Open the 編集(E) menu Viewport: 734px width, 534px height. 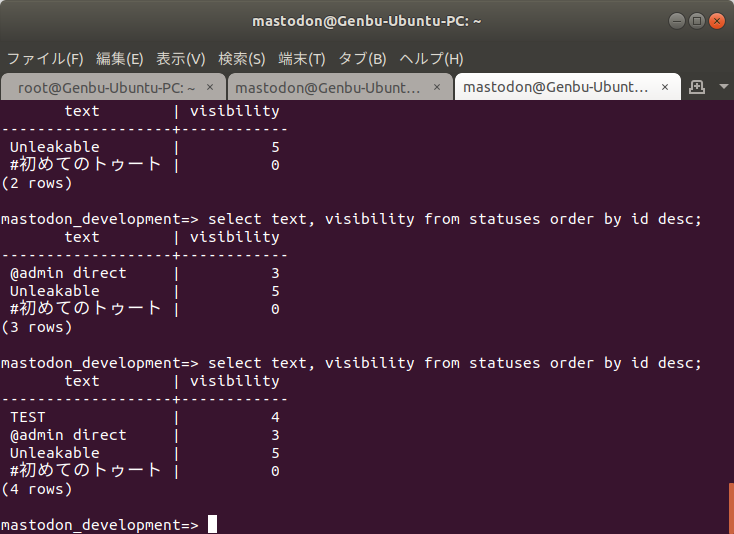click(x=120, y=58)
